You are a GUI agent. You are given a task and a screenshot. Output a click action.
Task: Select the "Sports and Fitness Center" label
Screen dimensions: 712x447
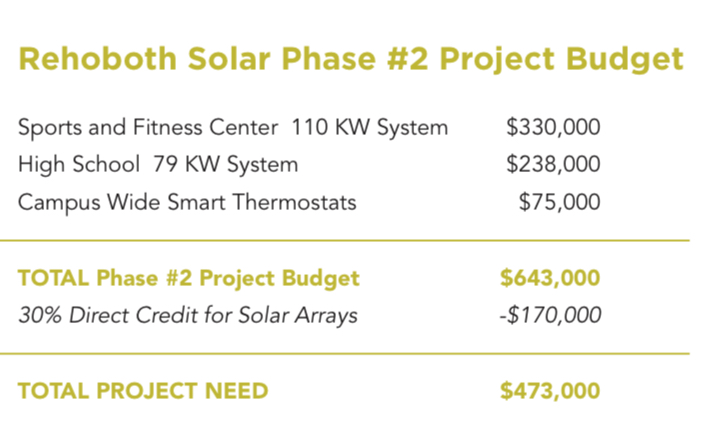(x=148, y=128)
